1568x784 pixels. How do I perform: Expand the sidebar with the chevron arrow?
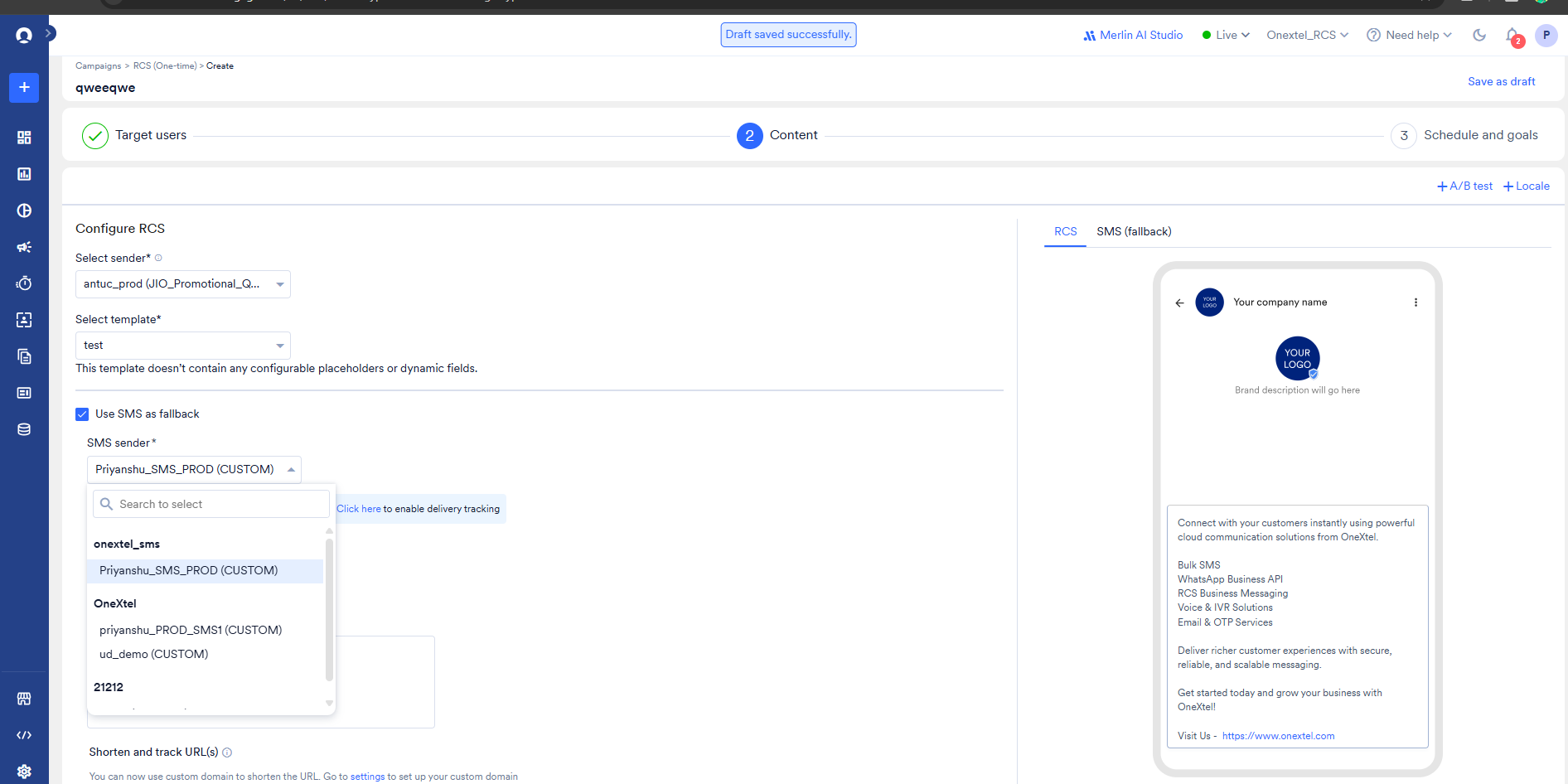50,33
